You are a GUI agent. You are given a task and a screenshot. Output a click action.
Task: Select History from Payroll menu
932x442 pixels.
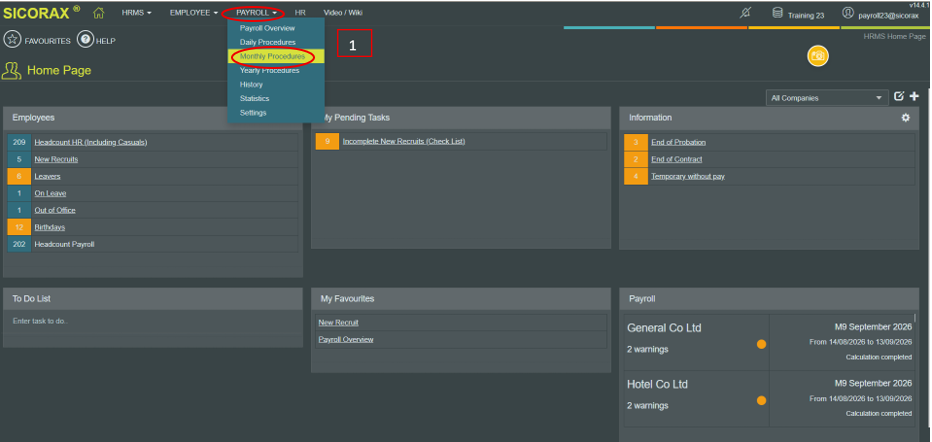[x=251, y=84]
